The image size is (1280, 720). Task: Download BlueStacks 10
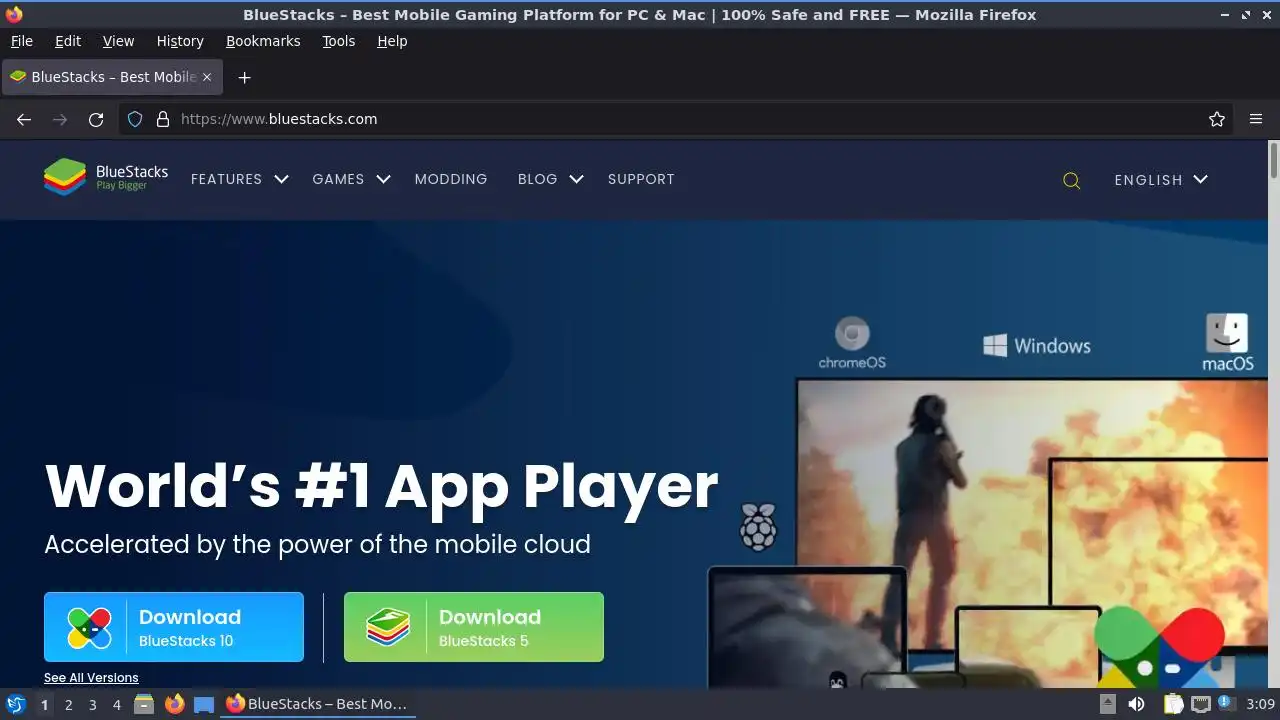click(174, 627)
